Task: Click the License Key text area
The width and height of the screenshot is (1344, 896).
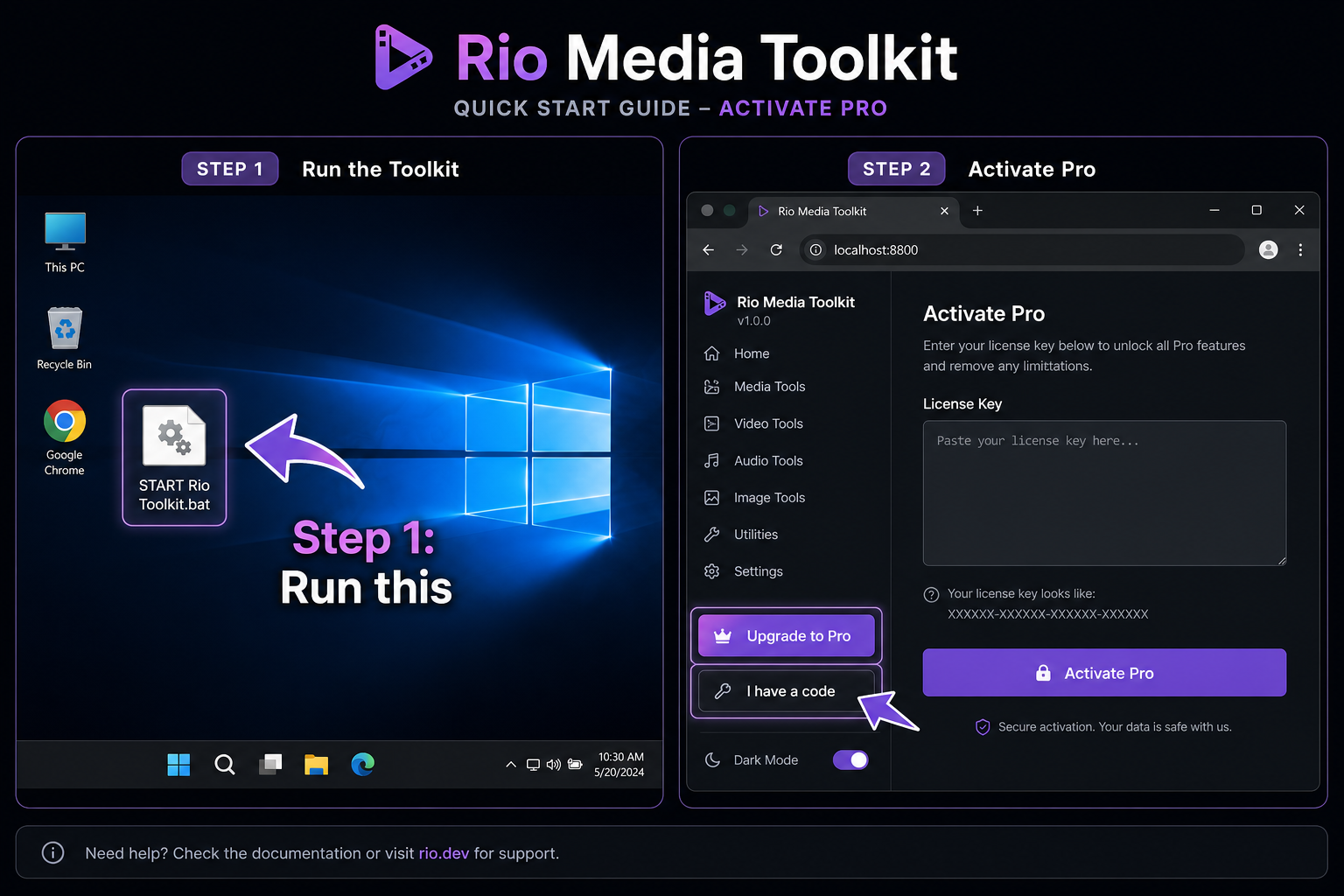Action: (x=1104, y=493)
